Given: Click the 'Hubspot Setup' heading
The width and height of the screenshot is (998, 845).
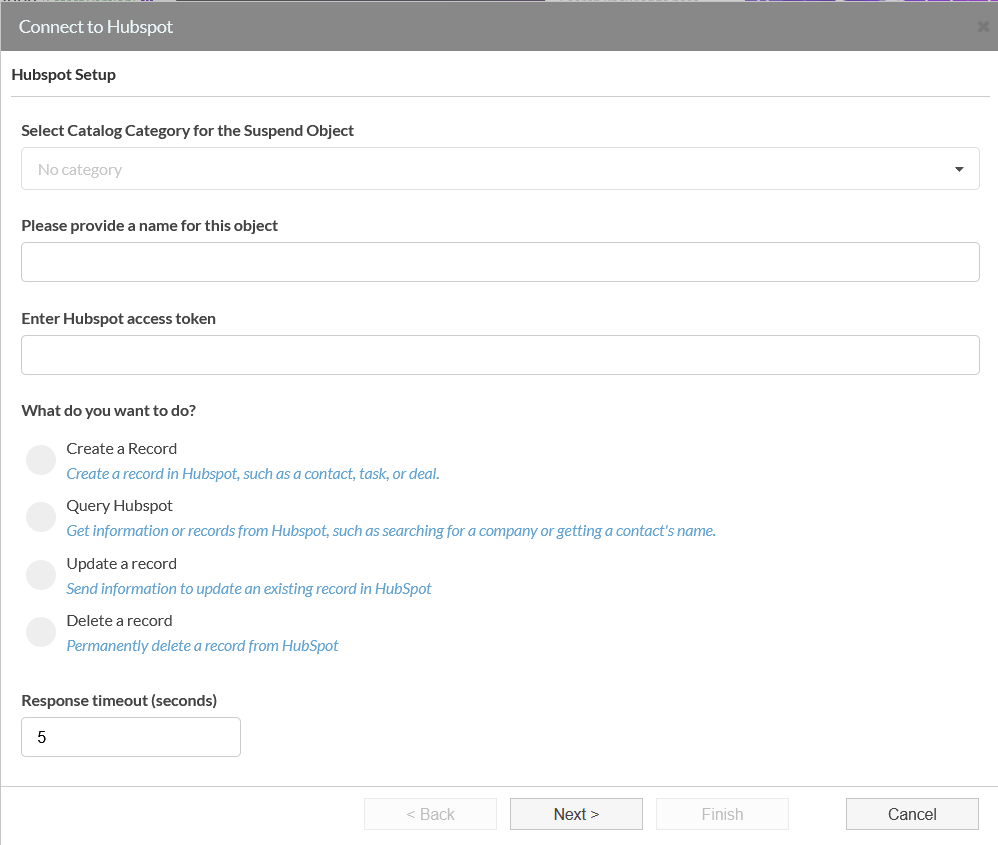Looking at the screenshot, I should (64, 75).
